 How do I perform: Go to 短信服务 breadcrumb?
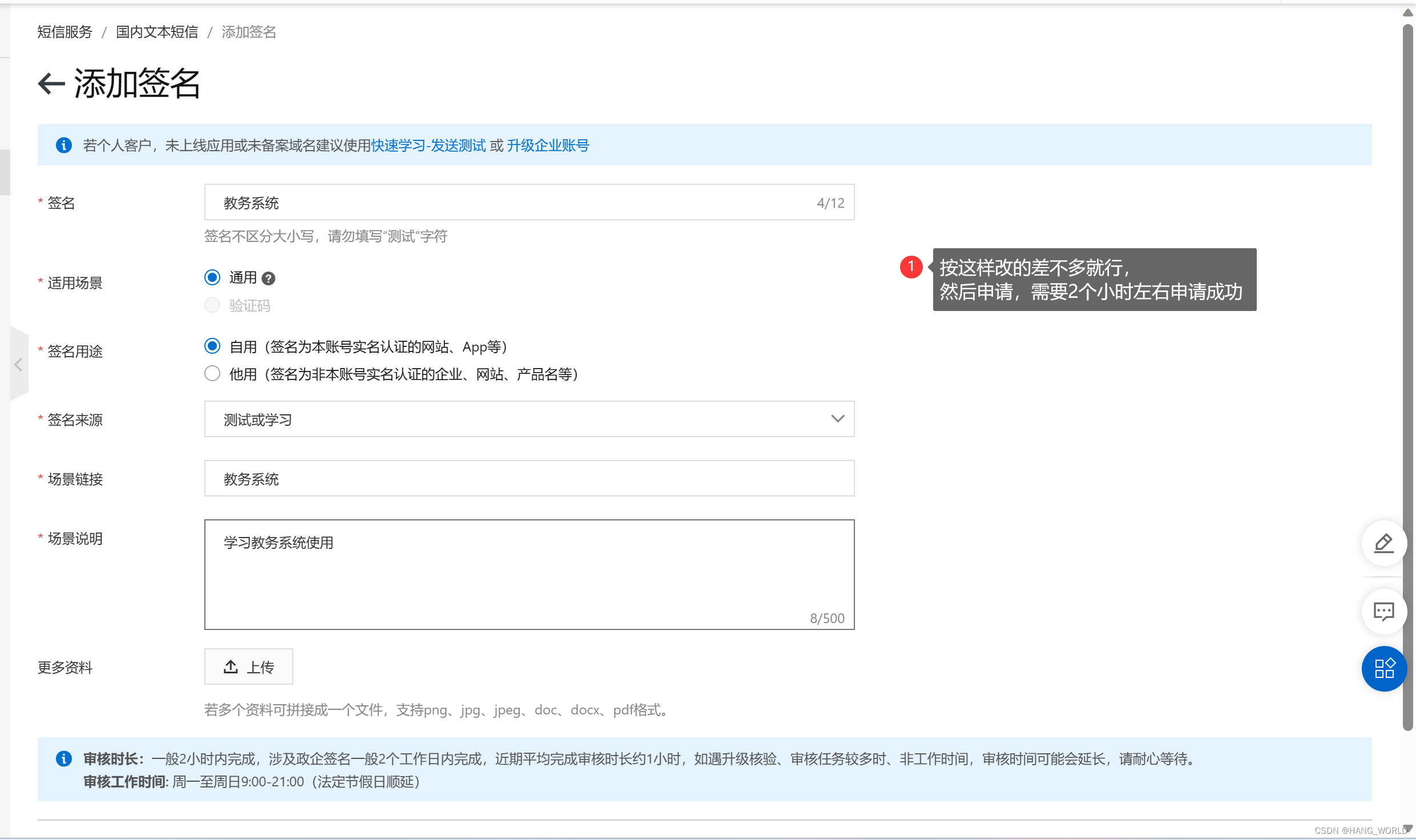coord(64,32)
